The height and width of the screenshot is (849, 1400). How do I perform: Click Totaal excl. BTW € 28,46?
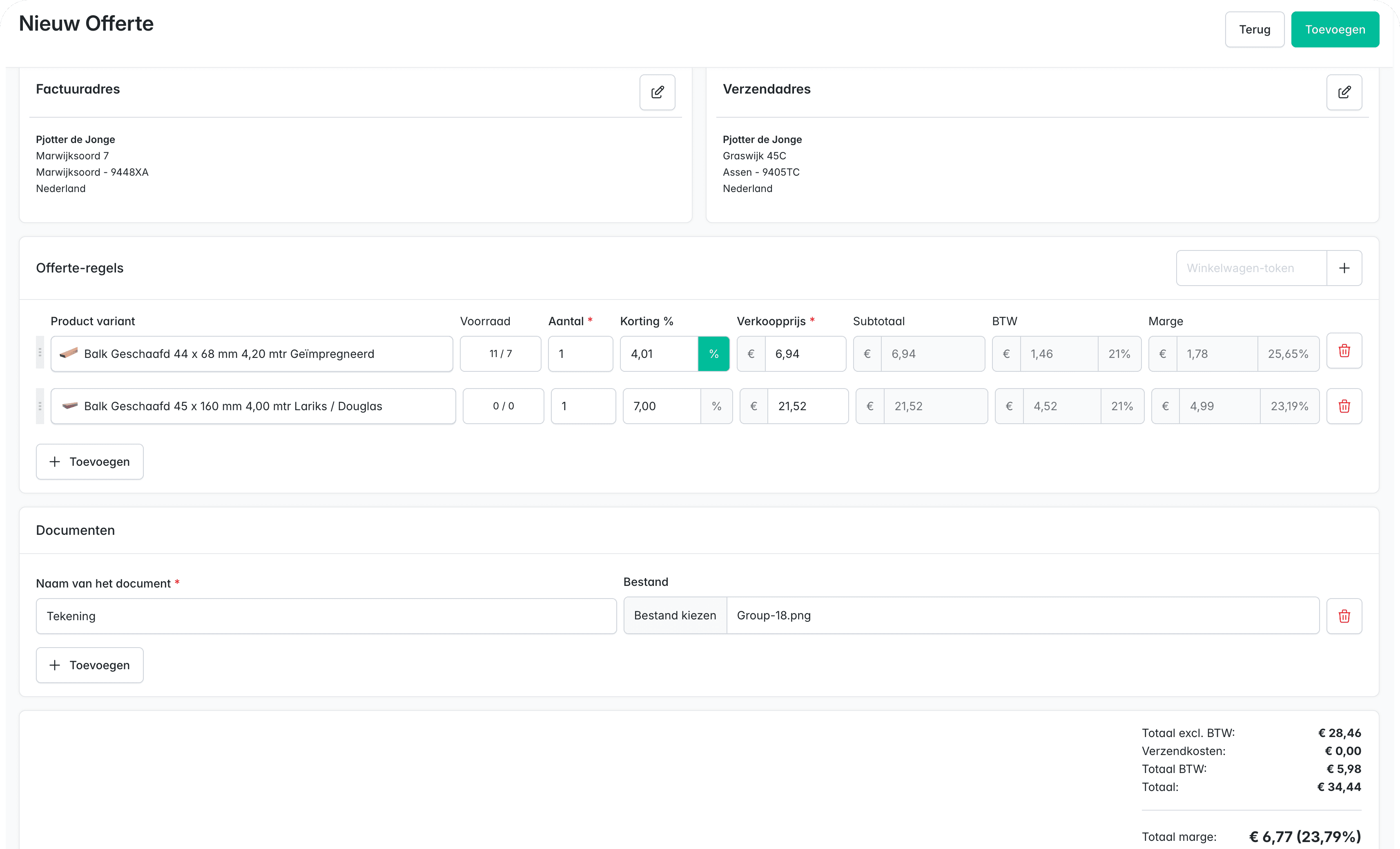click(1339, 733)
